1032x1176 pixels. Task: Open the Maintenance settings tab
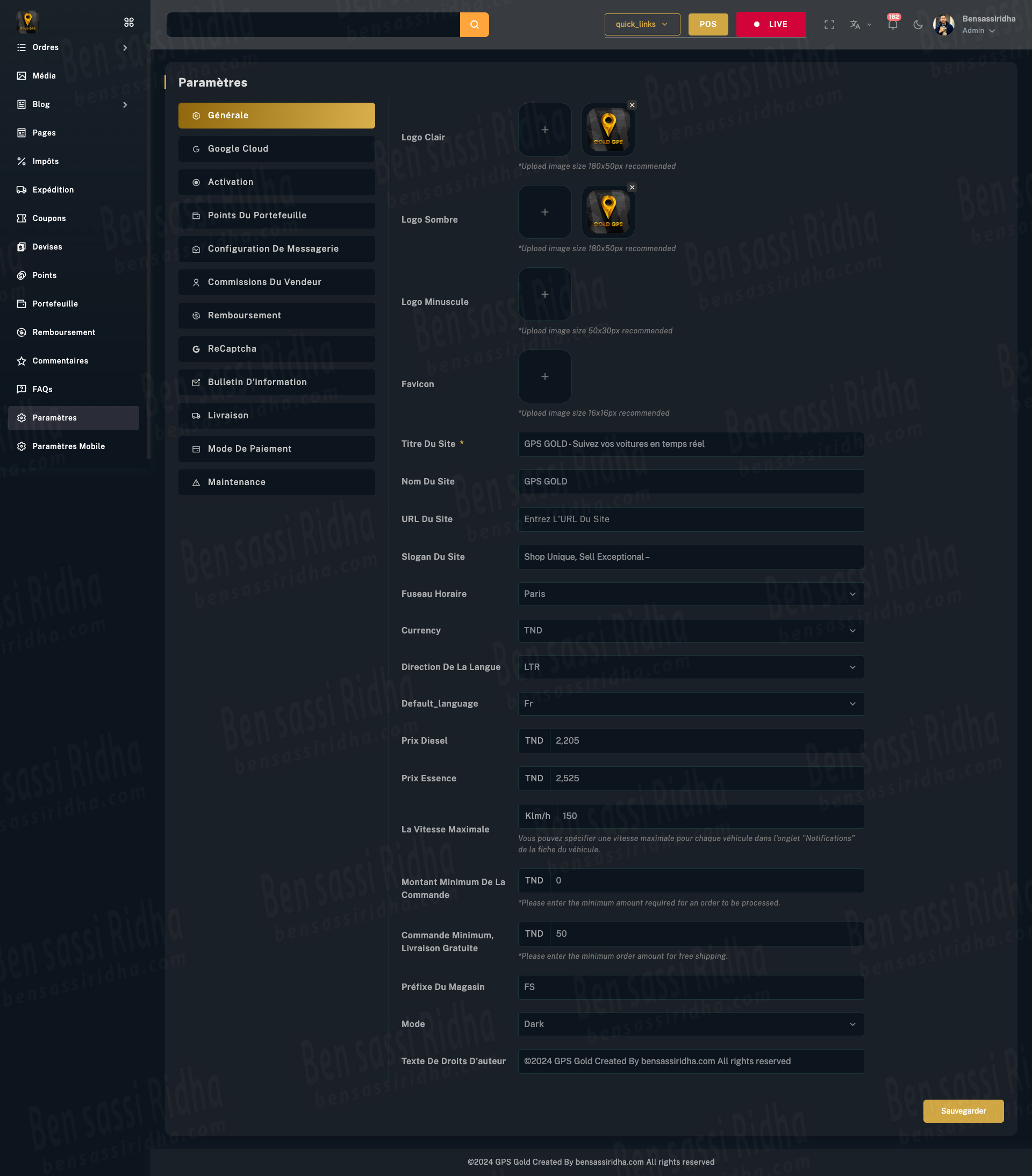276,482
